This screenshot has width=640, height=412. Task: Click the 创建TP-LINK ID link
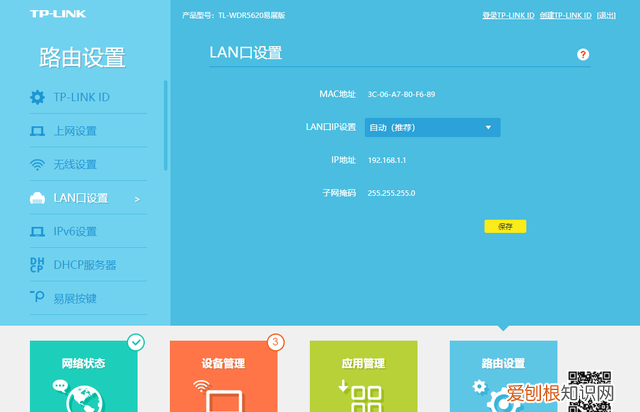click(565, 16)
